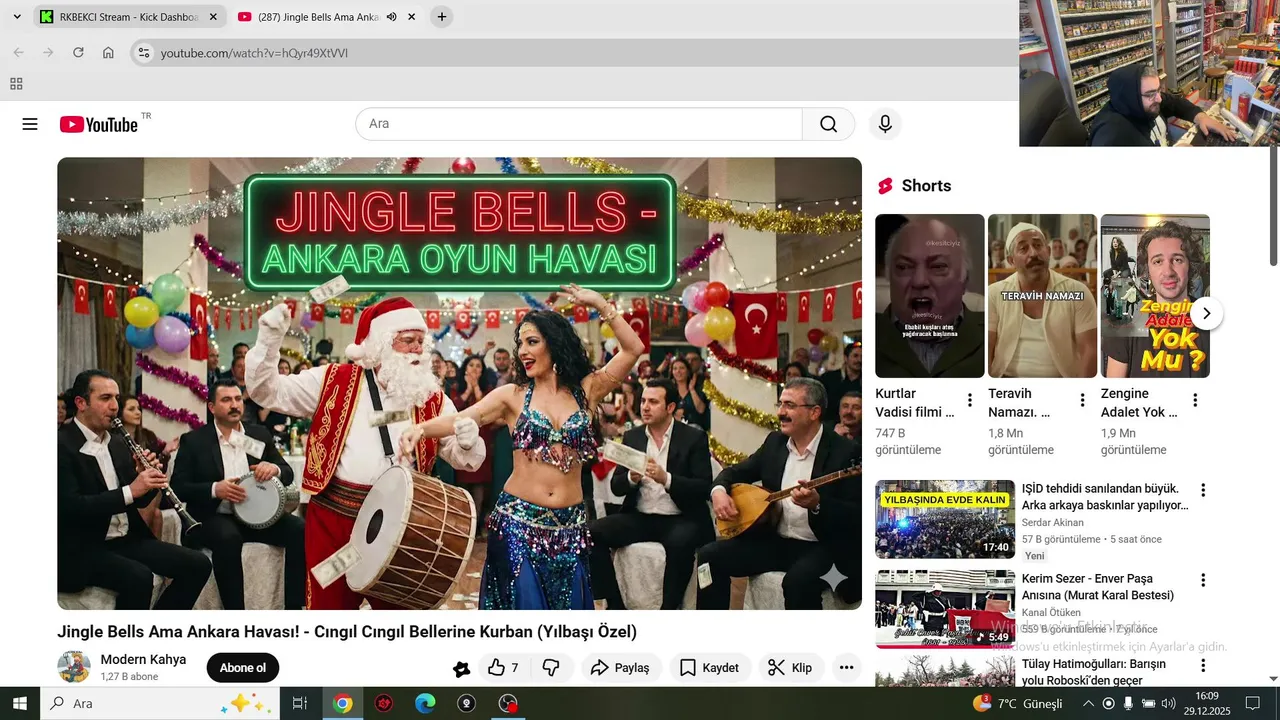Open the Kerim Sezer Enver Paşa thumbnail

945,609
